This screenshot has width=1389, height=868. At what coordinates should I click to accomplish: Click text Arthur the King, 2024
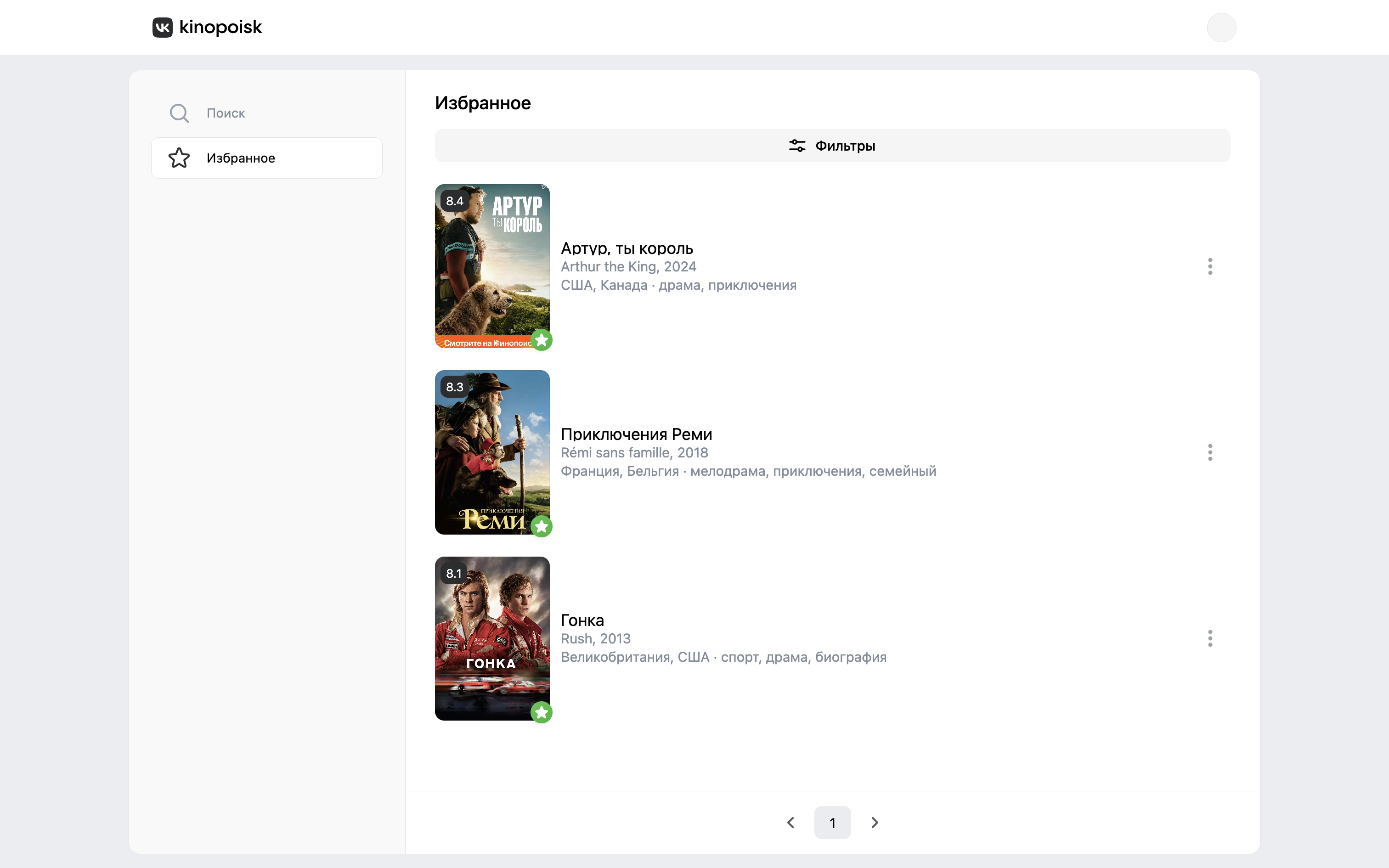click(628, 267)
